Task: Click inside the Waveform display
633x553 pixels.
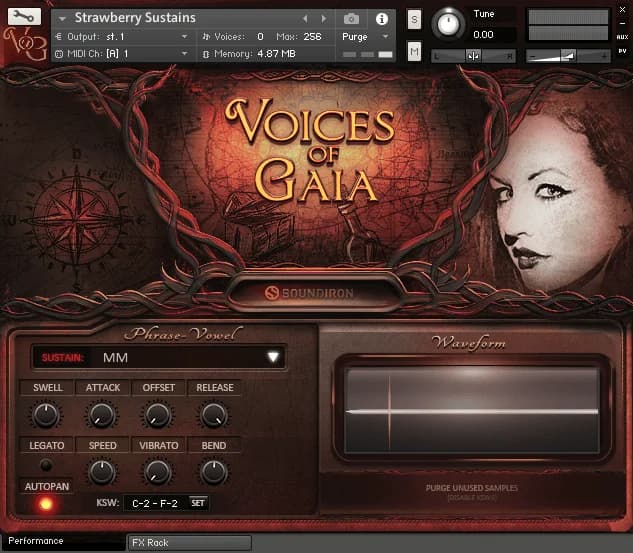Action: pyautogui.click(x=472, y=410)
